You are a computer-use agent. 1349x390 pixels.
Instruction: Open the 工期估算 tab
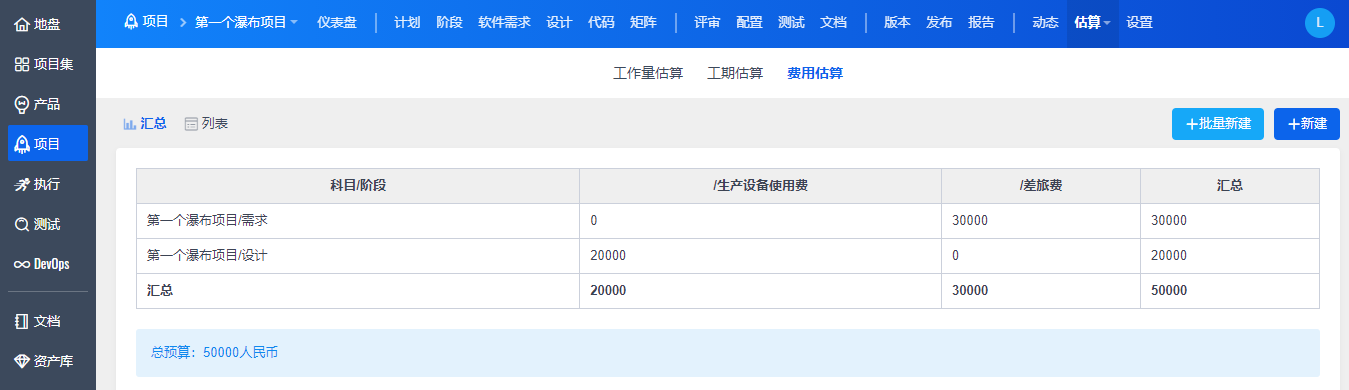(735, 73)
